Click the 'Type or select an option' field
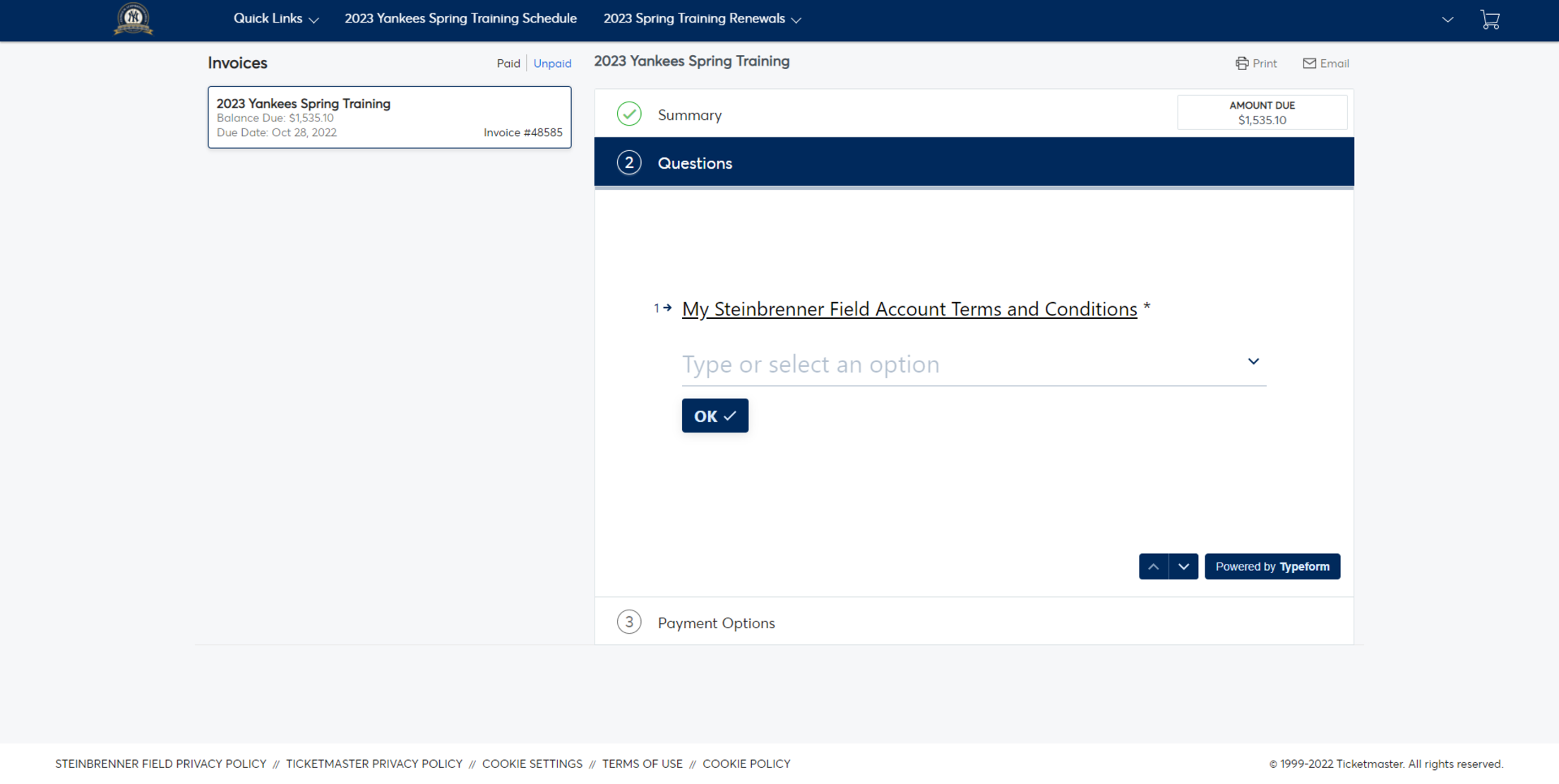 coord(974,364)
